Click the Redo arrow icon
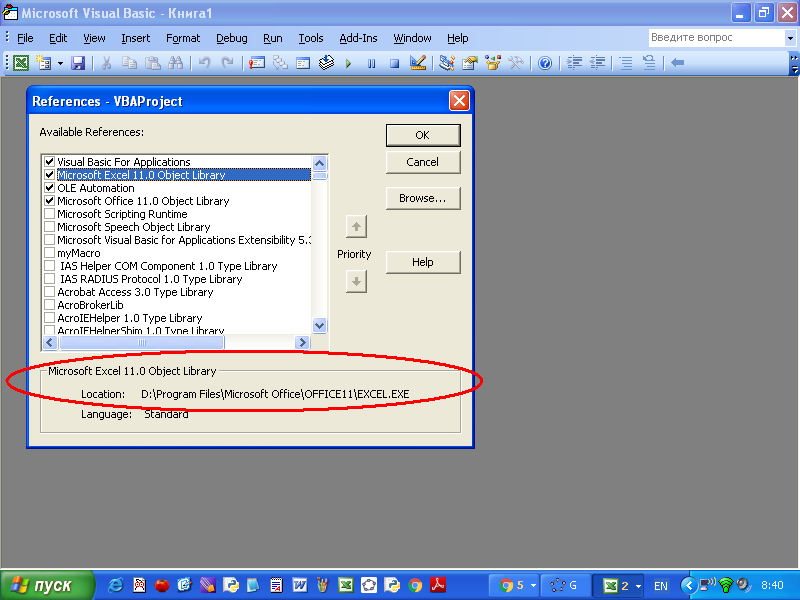 pos(227,63)
